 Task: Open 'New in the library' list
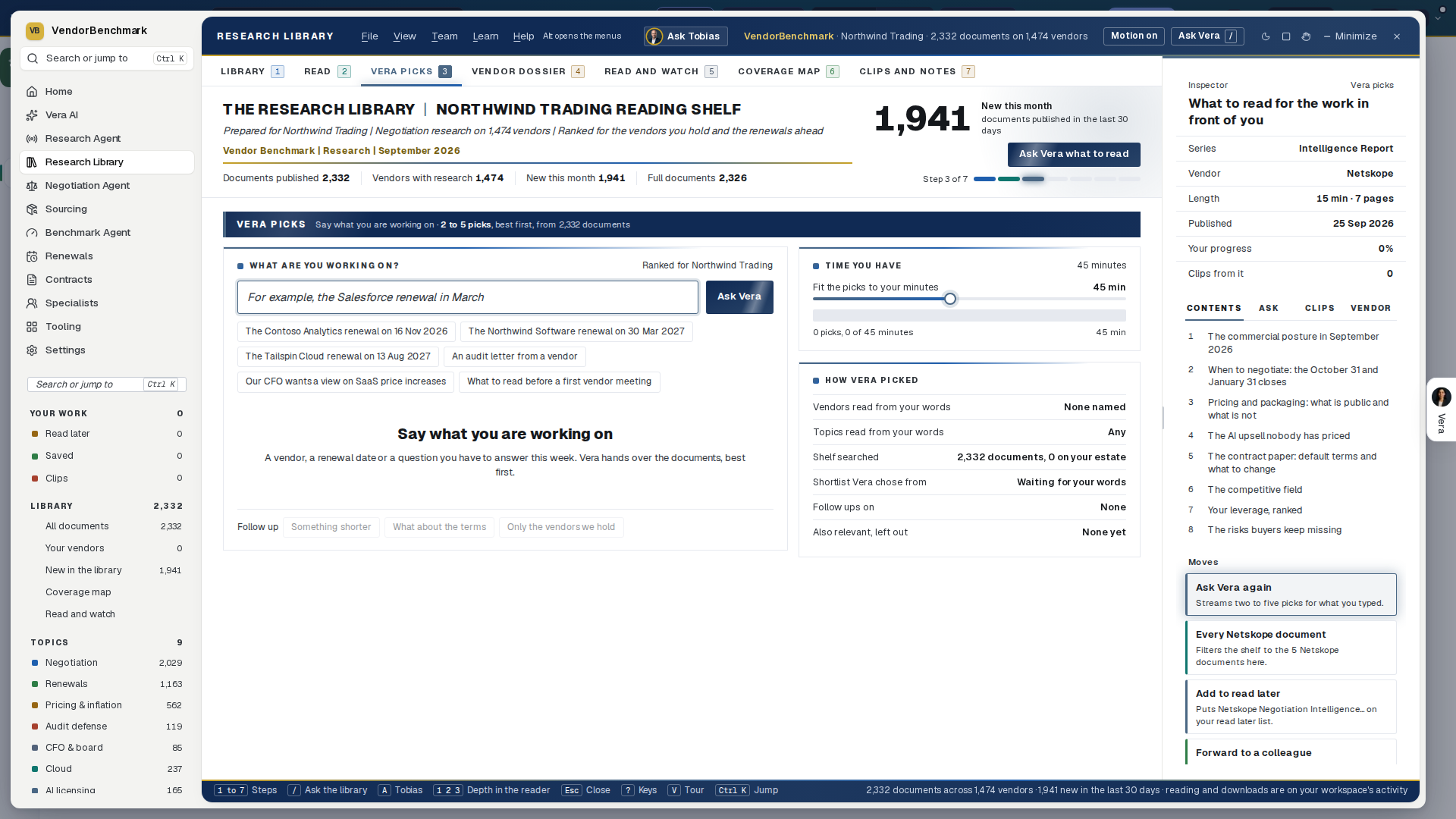[x=106, y=570]
